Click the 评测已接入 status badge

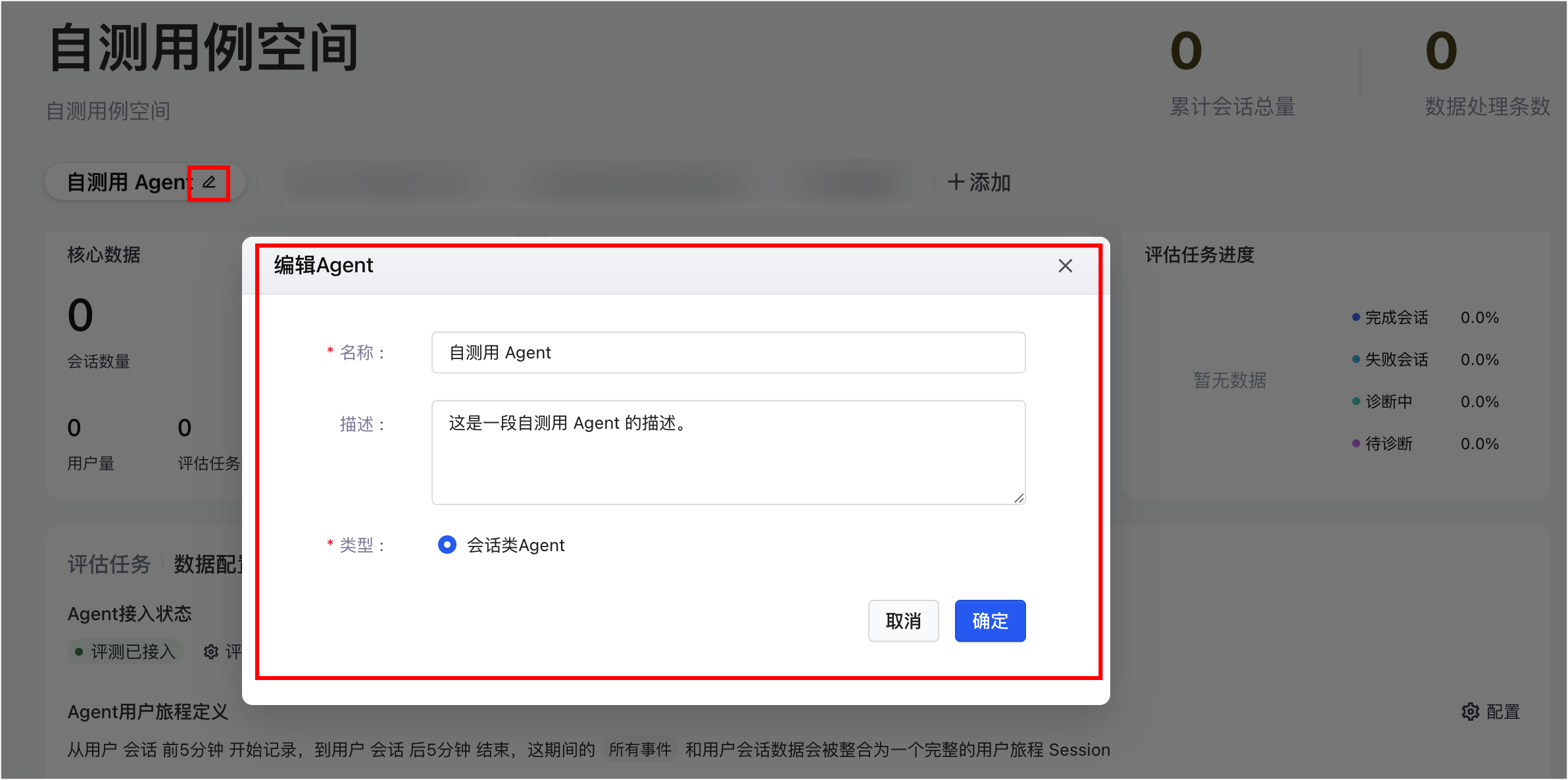(125, 652)
